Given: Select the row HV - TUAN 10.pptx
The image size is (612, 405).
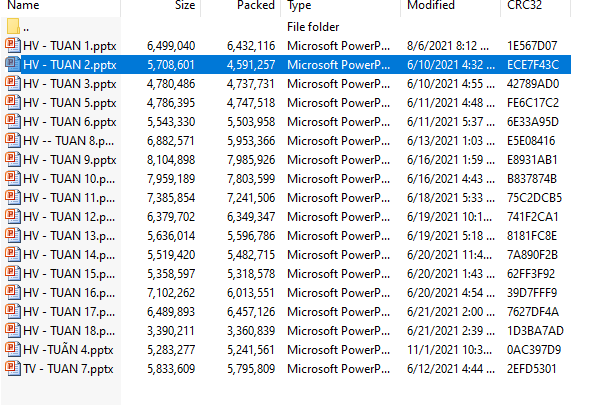Looking at the screenshot, I should pyautogui.click(x=72, y=178).
